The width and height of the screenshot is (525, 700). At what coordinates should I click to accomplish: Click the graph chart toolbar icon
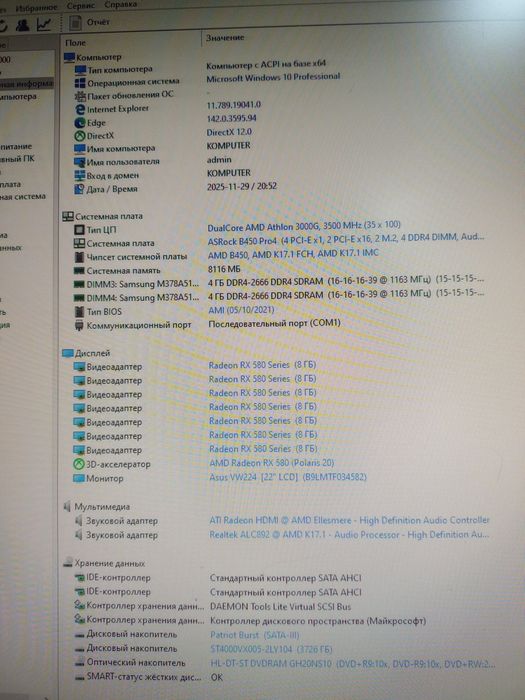coord(44,24)
